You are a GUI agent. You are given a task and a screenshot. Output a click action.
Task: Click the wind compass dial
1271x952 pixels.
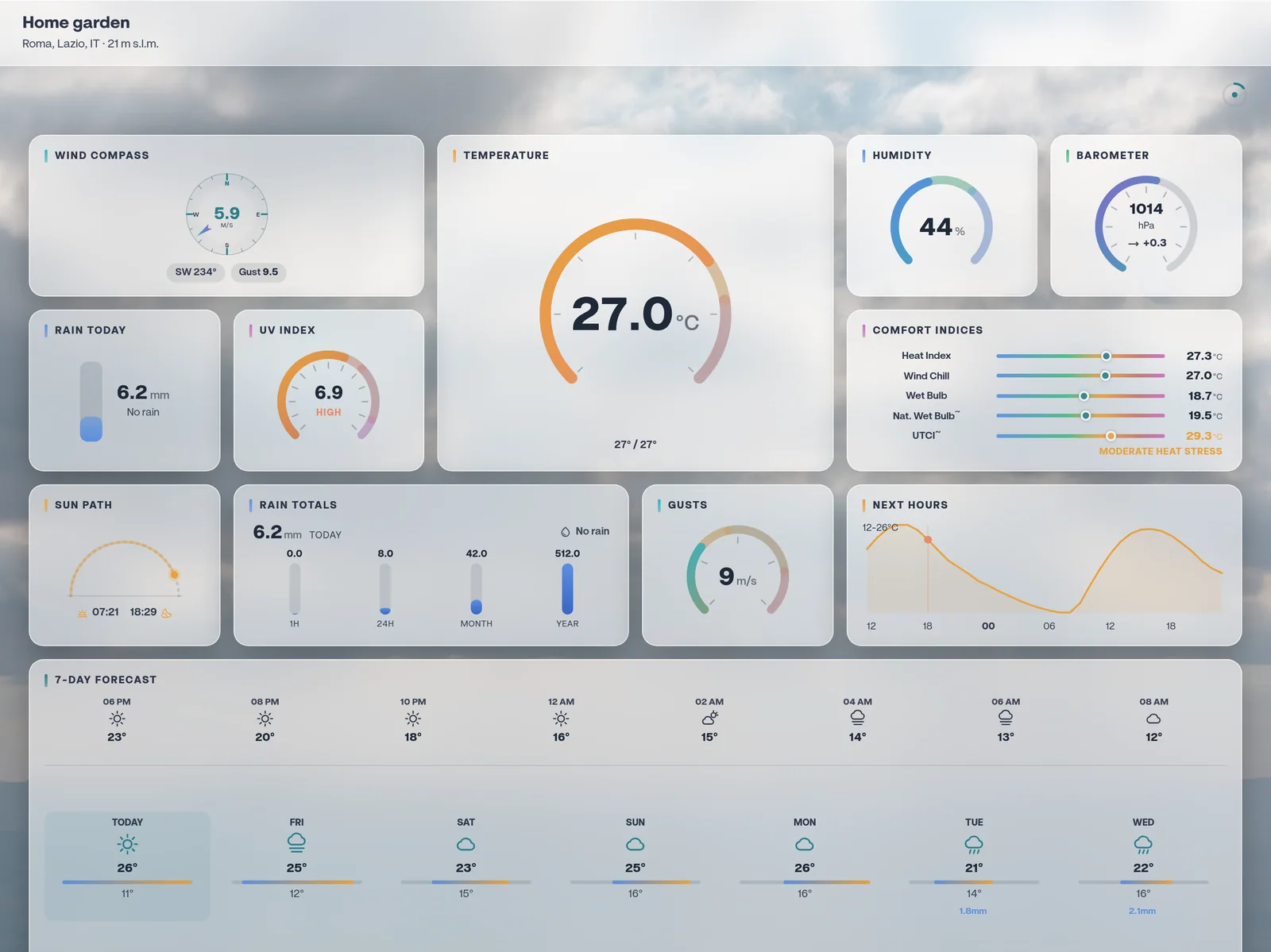[x=226, y=214]
